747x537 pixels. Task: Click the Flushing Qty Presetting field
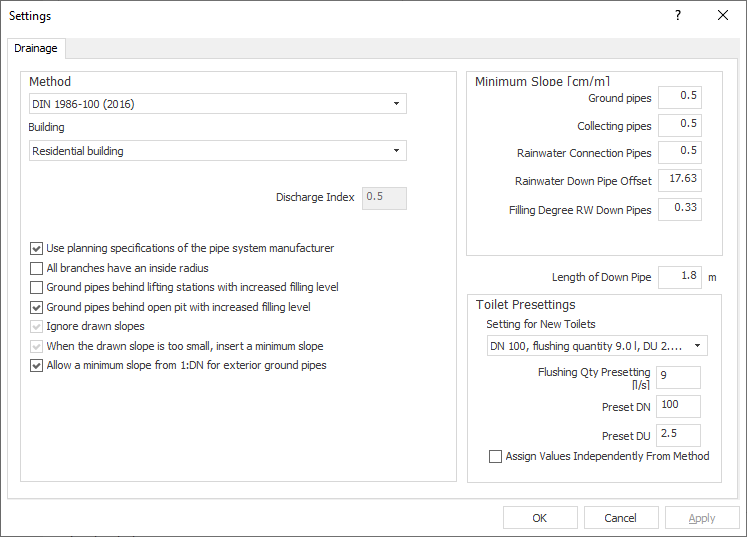coord(678,377)
